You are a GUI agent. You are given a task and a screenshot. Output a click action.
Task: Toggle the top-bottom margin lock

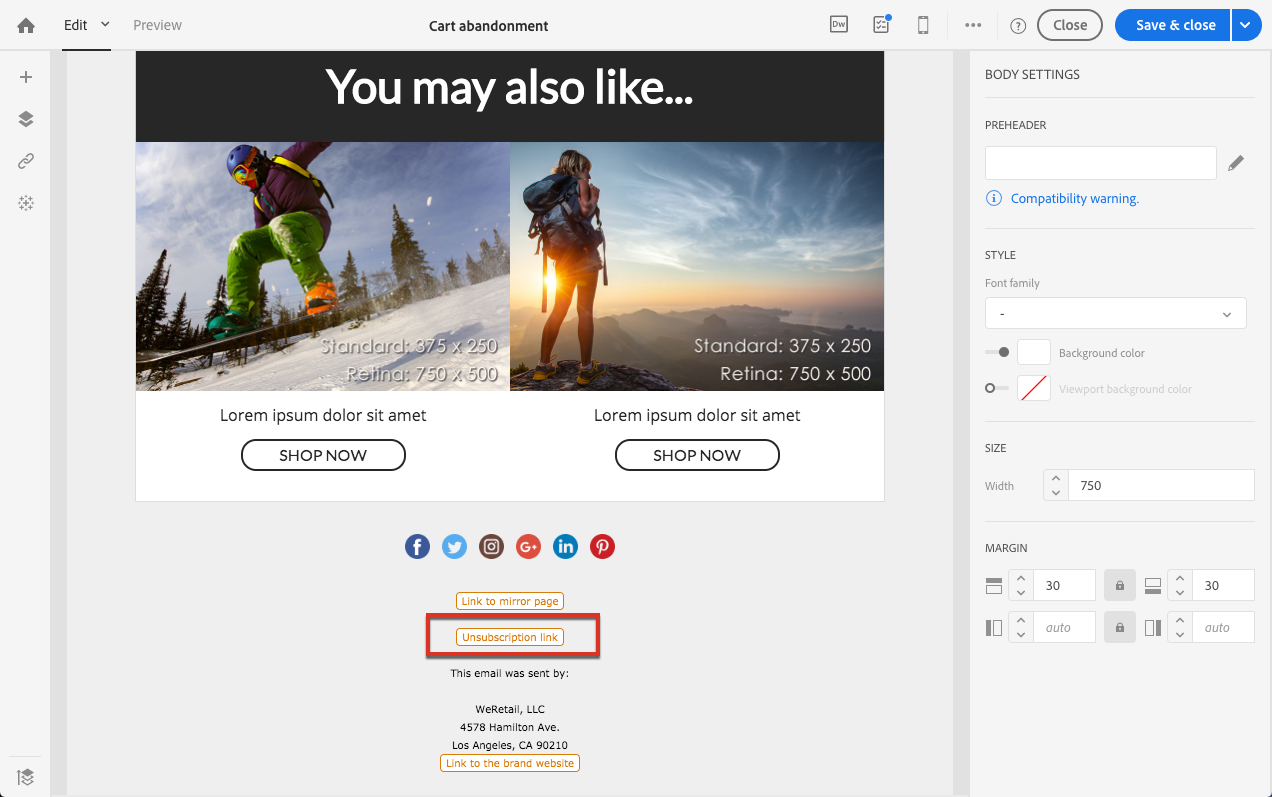pyautogui.click(x=1119, y=585)
